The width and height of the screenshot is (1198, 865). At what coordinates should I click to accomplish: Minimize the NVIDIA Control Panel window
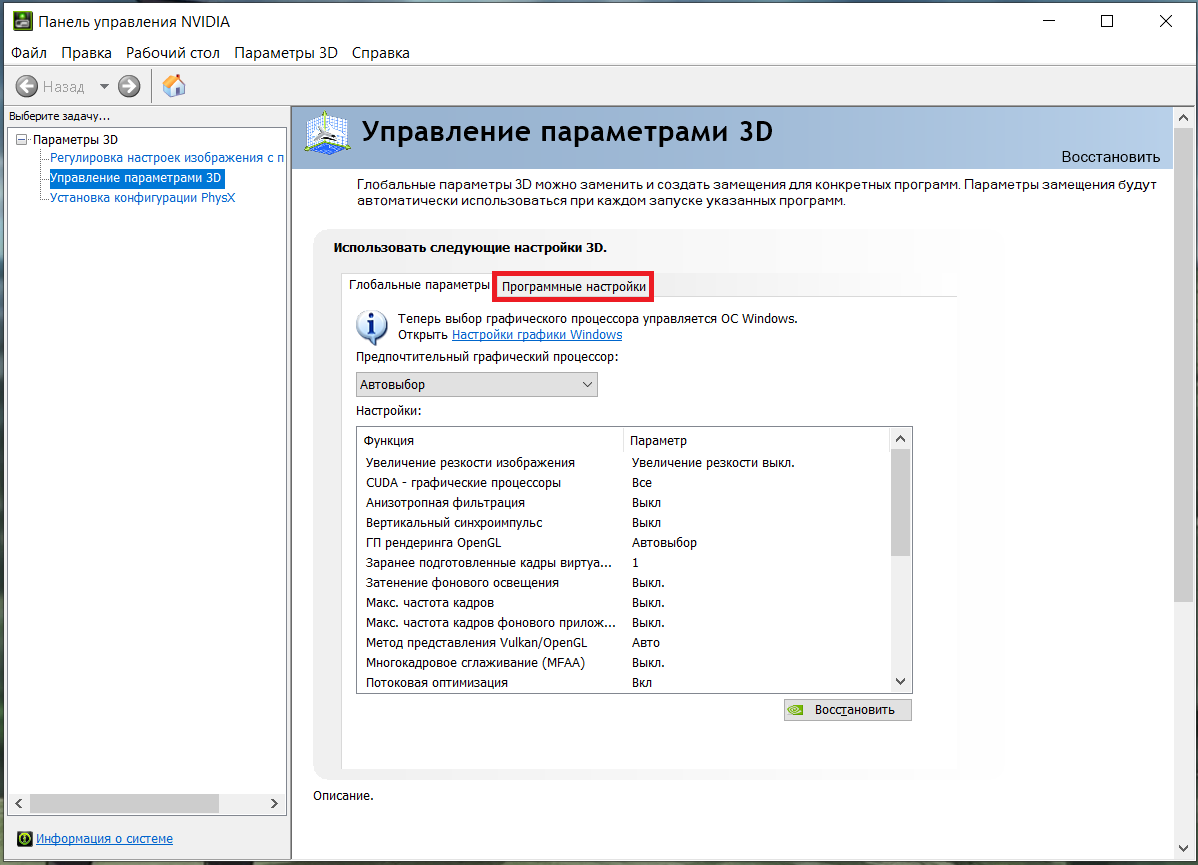(x=1049, y=21)
